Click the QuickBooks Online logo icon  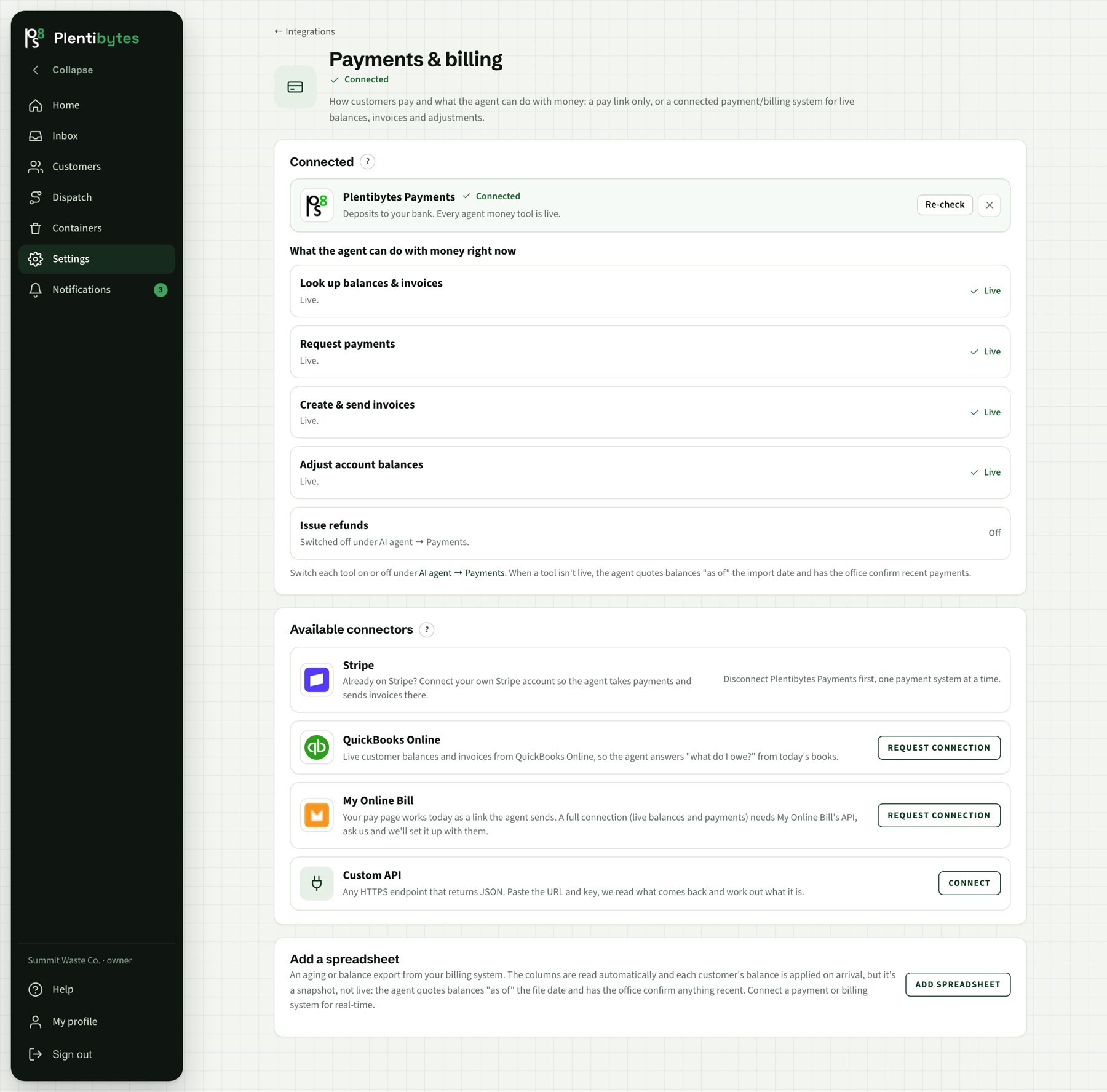[x=317, y=747]
